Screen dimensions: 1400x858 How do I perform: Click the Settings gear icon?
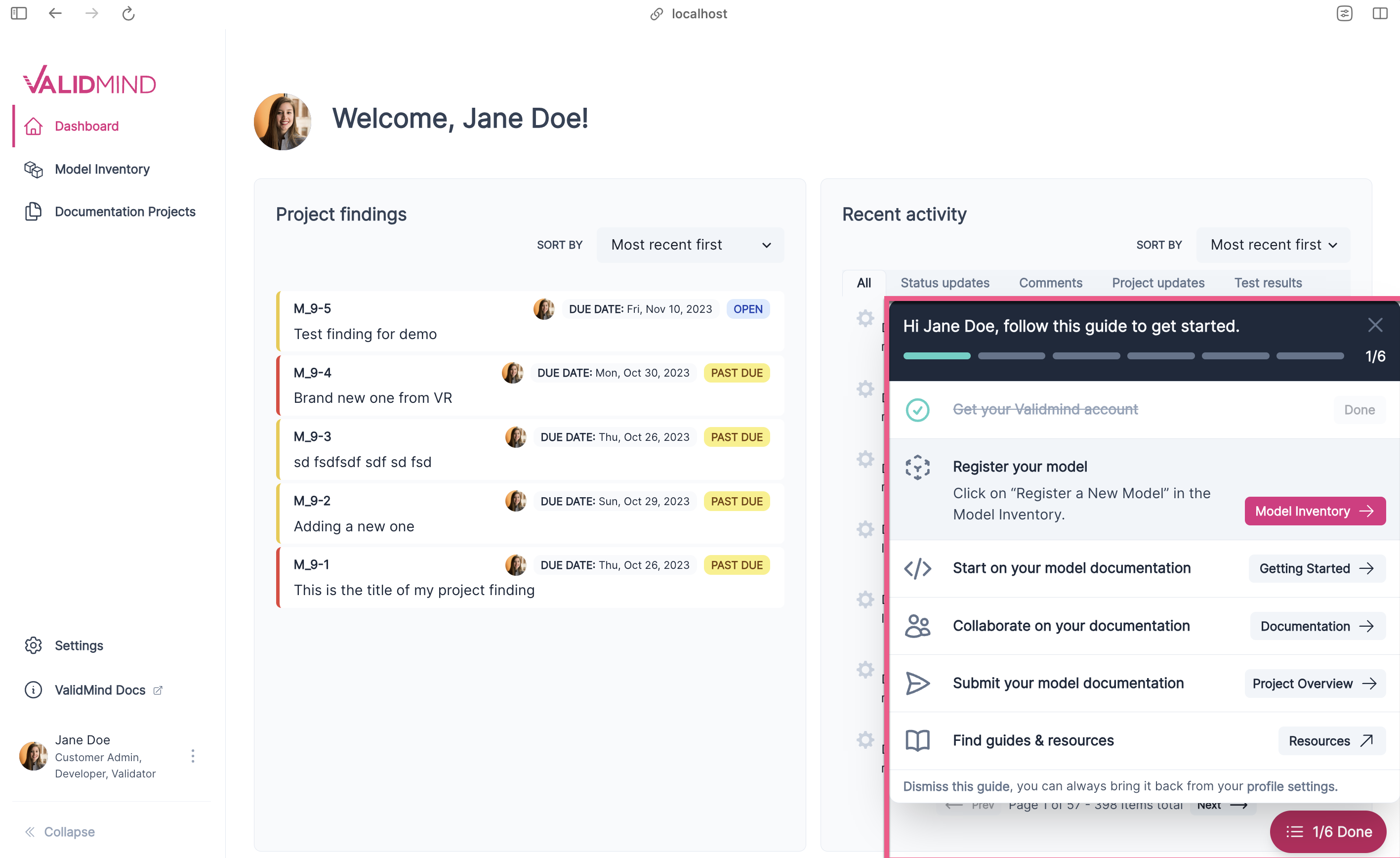(x=33, y=645)
